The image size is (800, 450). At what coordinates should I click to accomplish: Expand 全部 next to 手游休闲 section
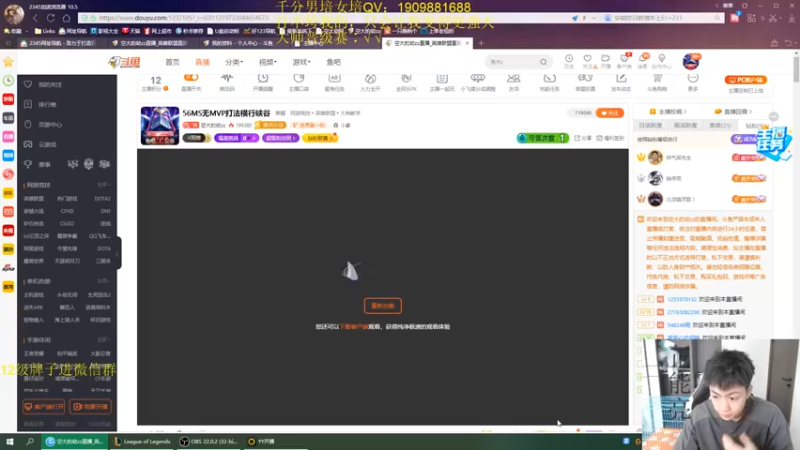pos(104,340)
